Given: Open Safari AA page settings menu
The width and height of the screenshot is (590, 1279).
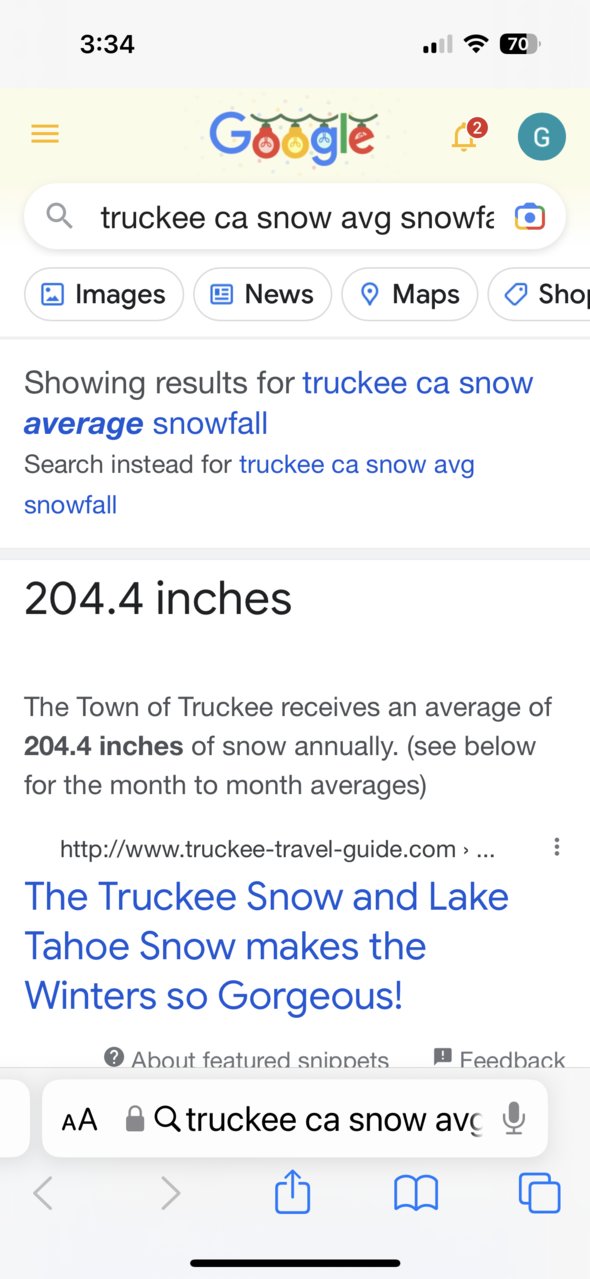Looking at the screenshot, I should tap(80, 1120).
